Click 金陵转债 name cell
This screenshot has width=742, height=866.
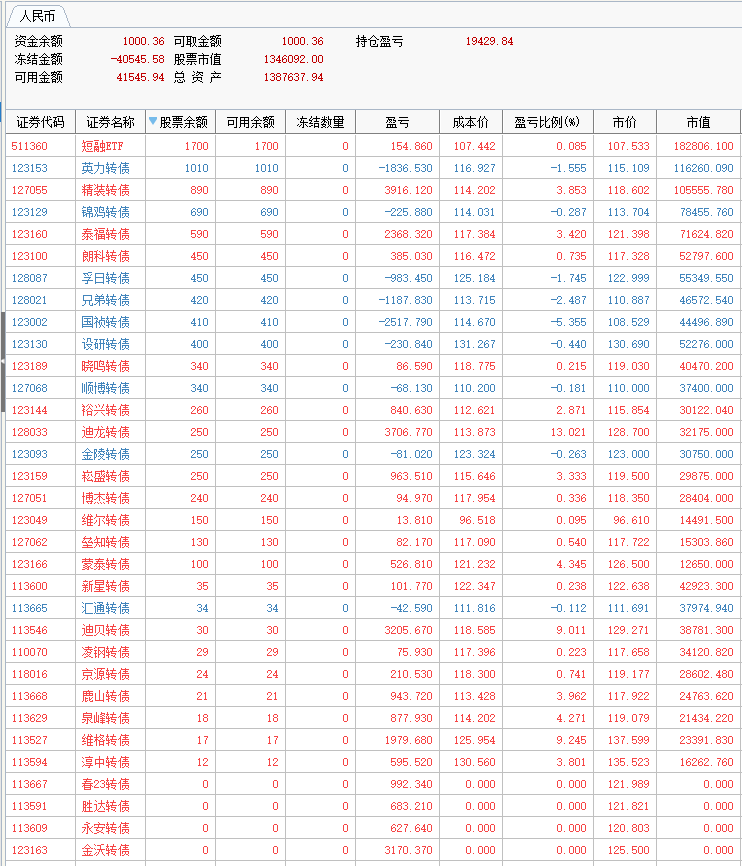tap(106, 454)
